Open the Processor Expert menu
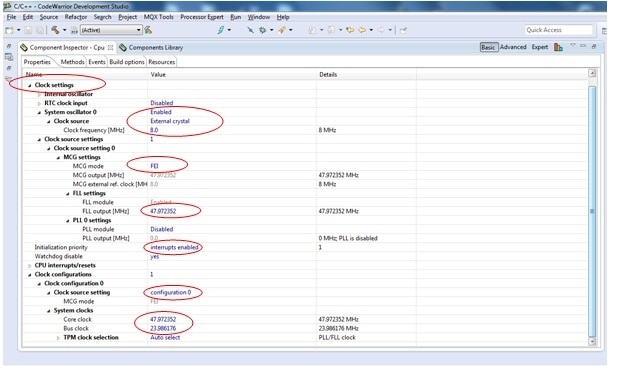Image resolution: width=617 pixels, height=373 pixels. pos(202,17)
